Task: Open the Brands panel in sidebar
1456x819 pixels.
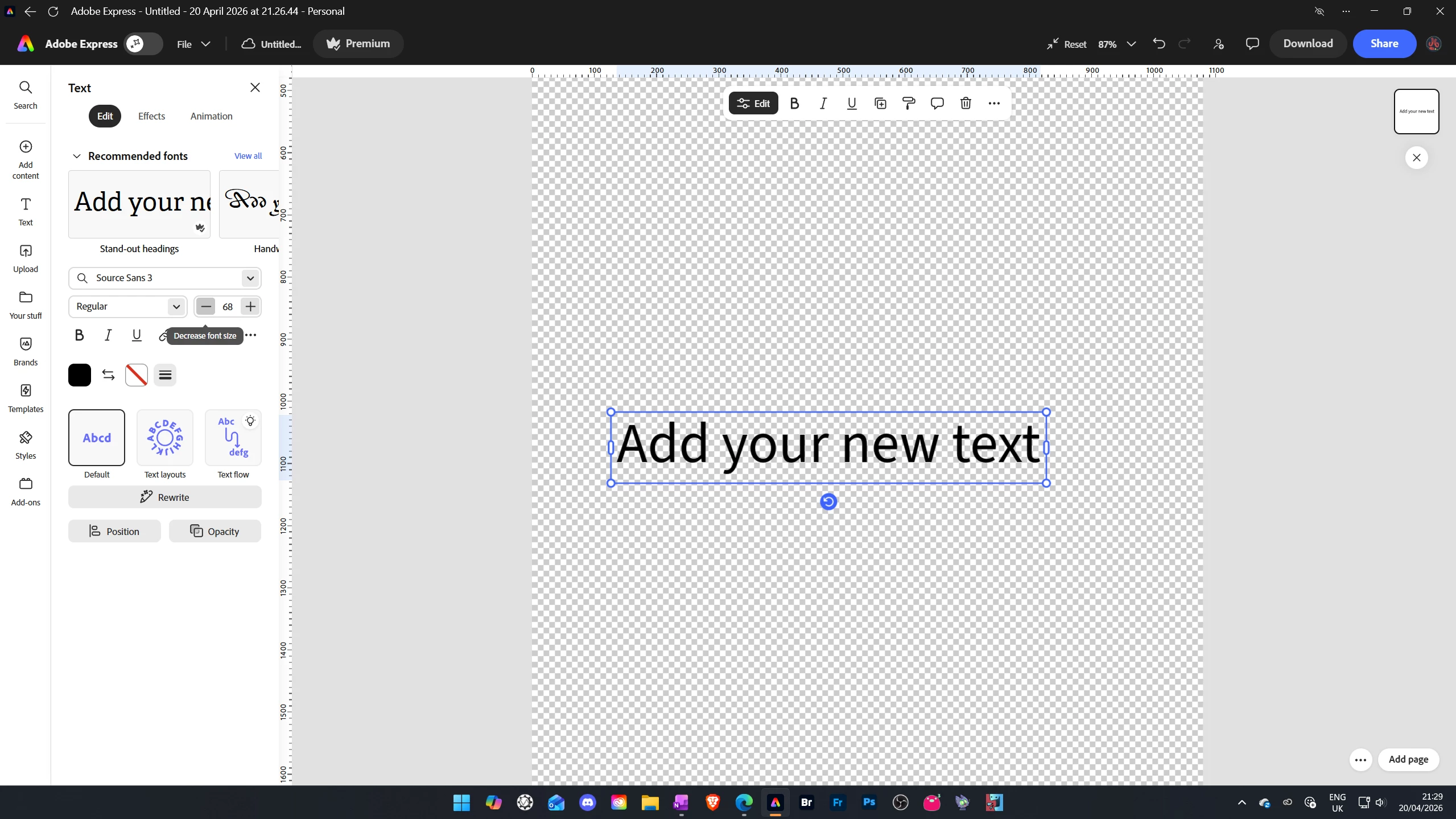Action: tap(26, 351)
